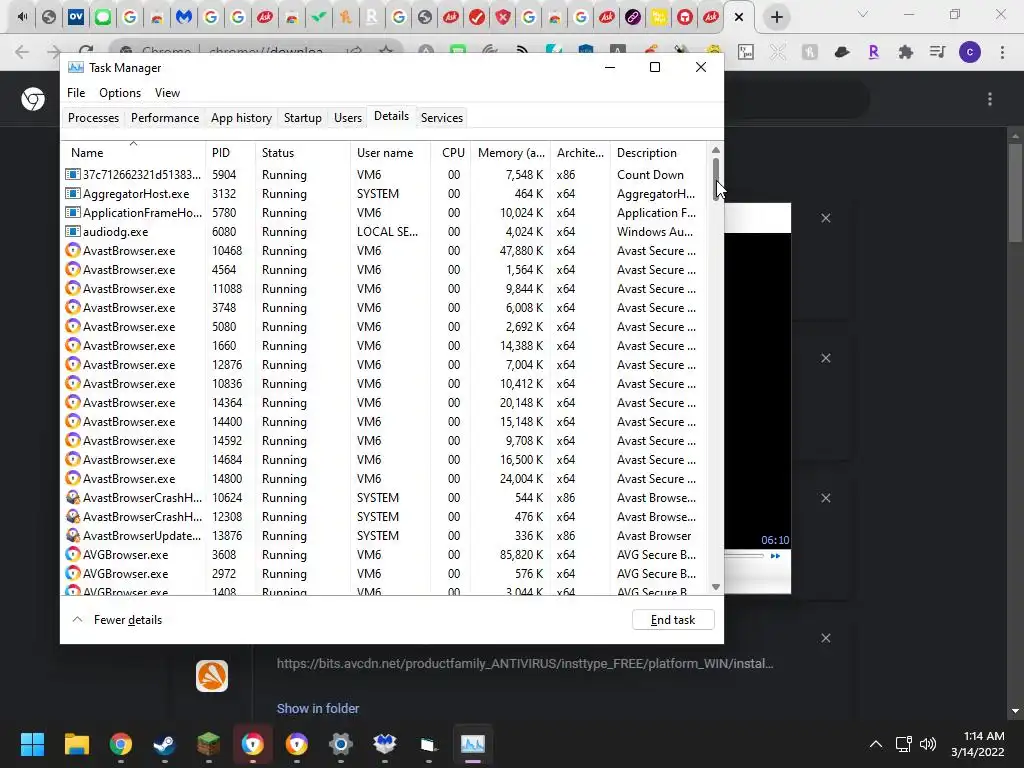1024x768 pixels.
Task: Switch to the Startup tab
Action: pyautogui.click(x=302, y=118)
